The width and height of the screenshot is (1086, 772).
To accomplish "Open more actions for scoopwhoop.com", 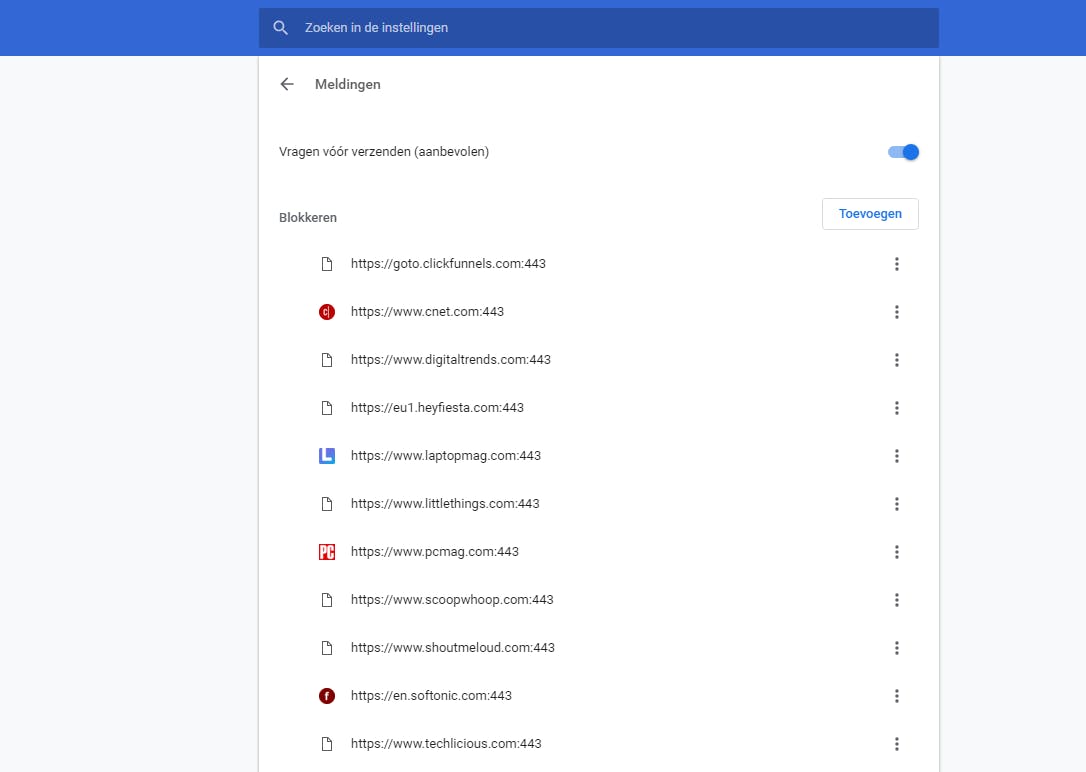I will (897, 600).
